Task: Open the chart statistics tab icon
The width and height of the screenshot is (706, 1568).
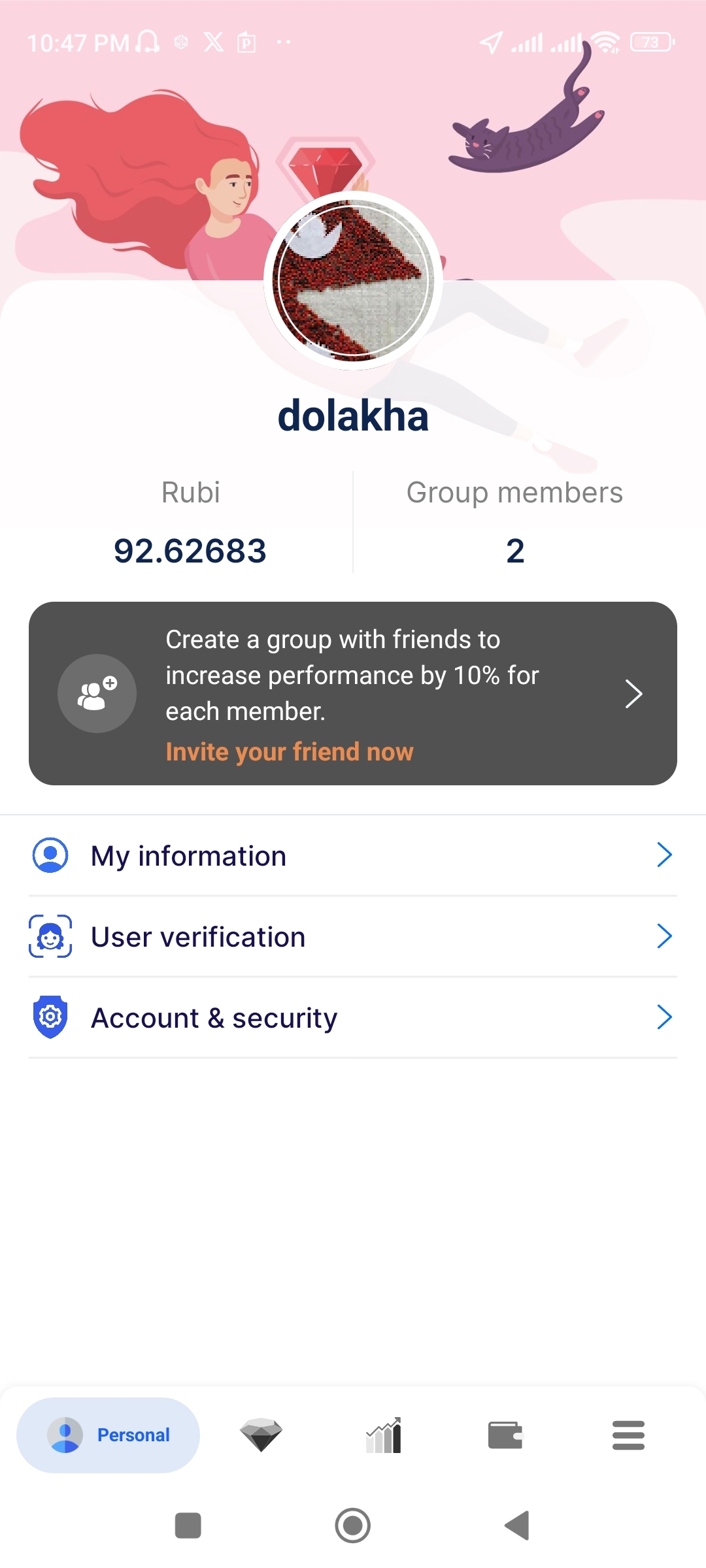Action: [x=384, y=1435]
